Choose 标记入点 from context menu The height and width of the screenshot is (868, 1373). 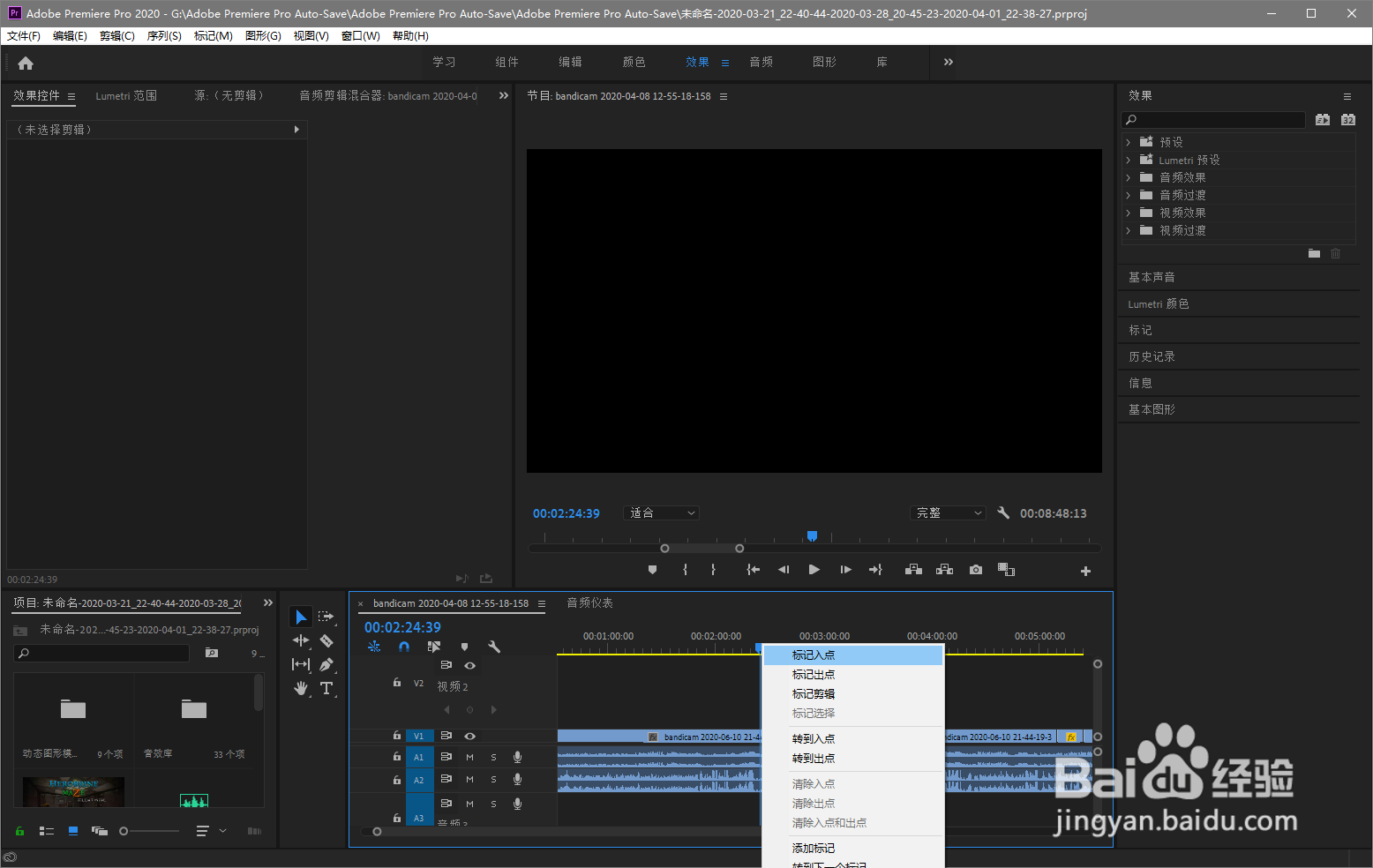pyautogui.click(x=853, y=655)
